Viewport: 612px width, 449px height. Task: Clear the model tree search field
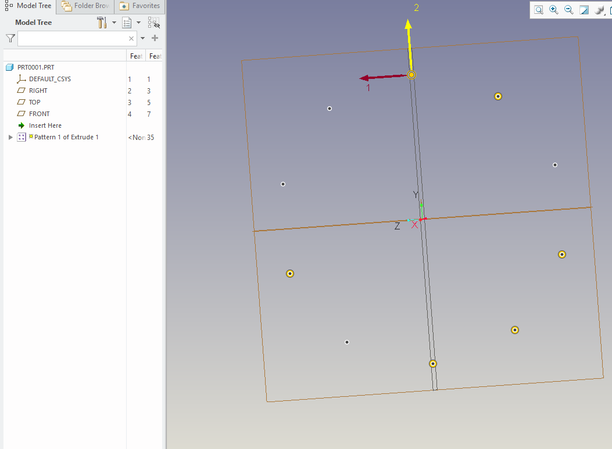pos(131,38)
